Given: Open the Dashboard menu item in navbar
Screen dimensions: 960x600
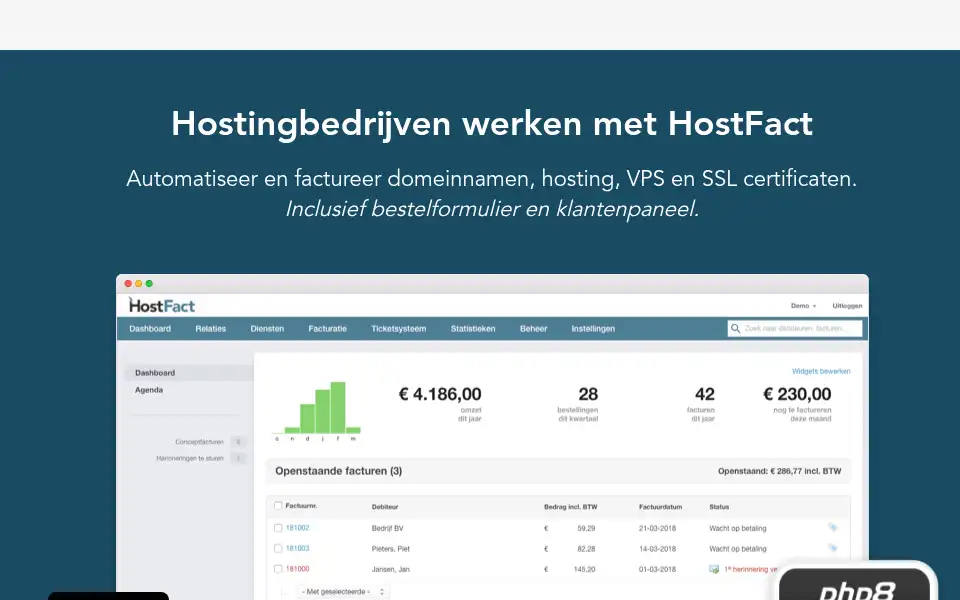Looking at the screenshot, I should click(x=150, y=329).
